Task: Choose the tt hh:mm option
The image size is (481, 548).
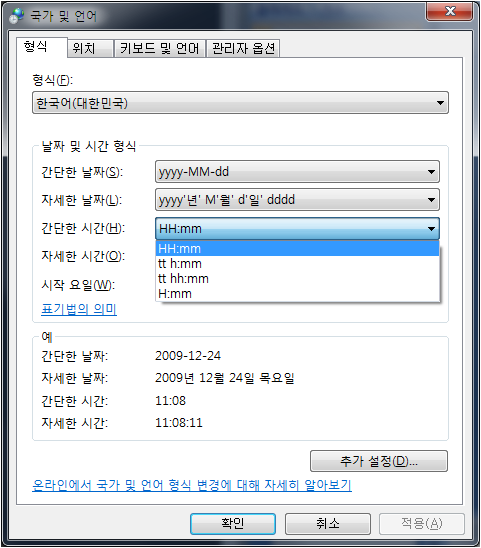Action: (297, 279)
